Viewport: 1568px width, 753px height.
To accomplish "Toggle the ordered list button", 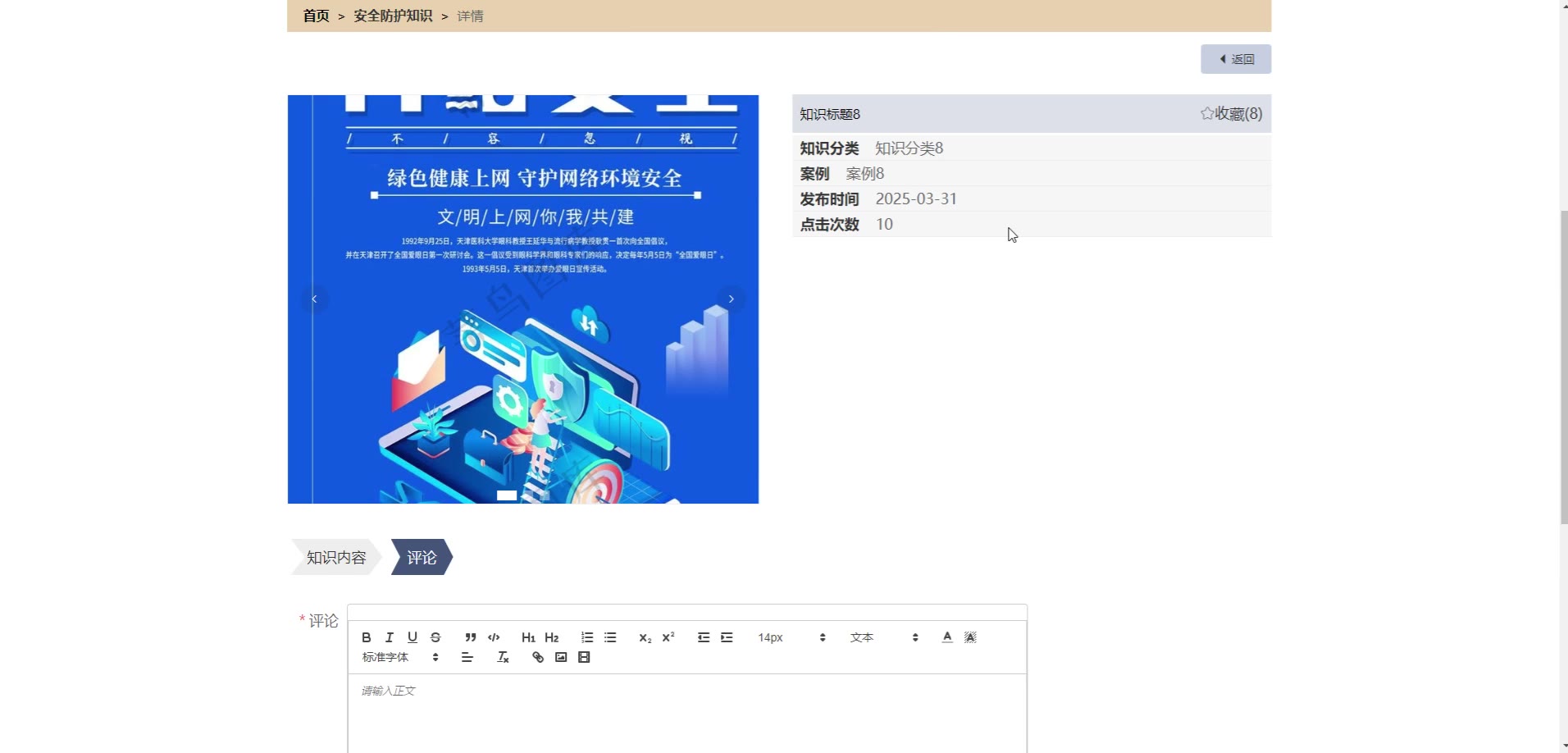I will tap(587, 637).
